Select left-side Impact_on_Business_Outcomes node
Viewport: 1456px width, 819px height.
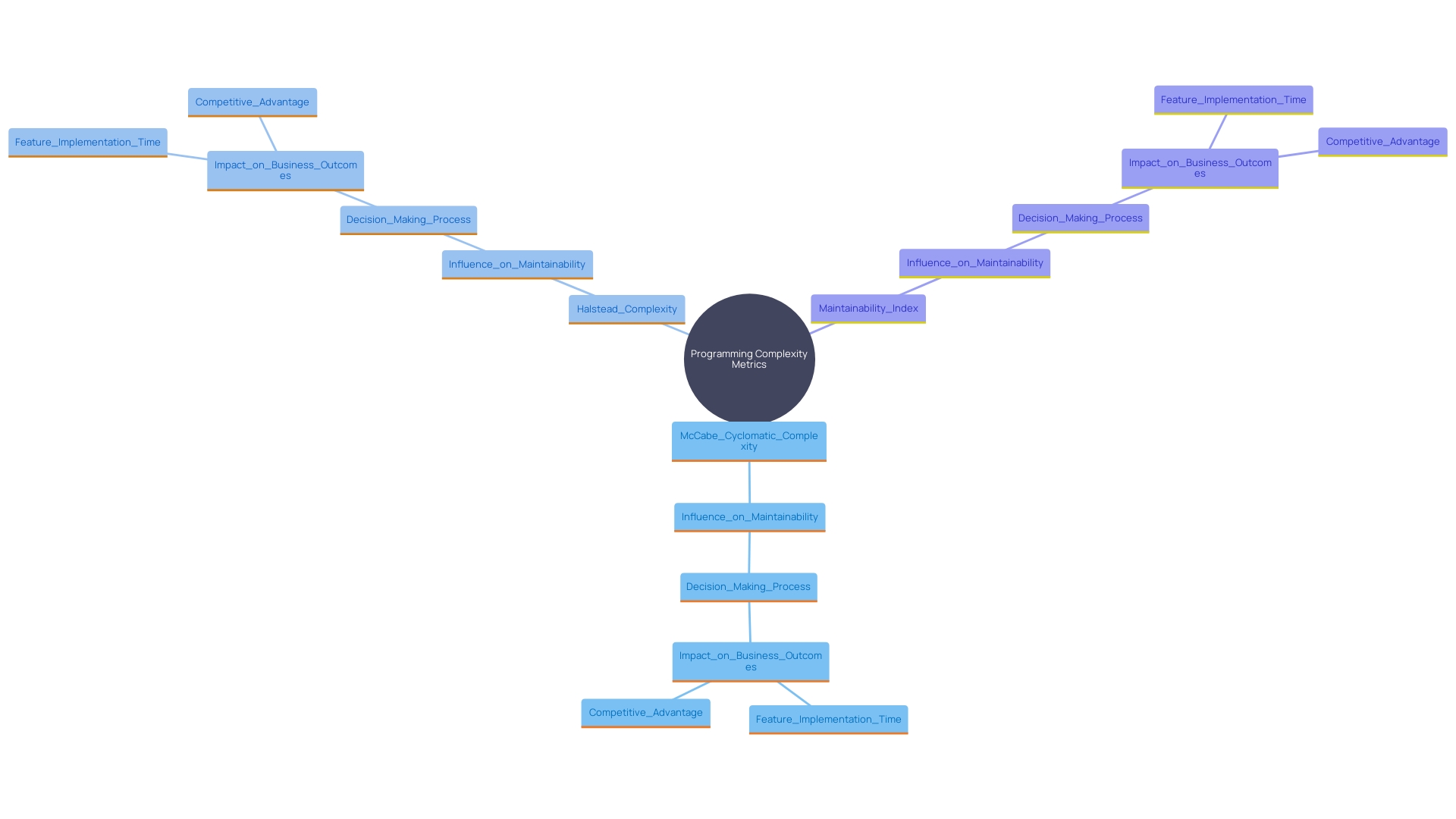pos(285,170)
